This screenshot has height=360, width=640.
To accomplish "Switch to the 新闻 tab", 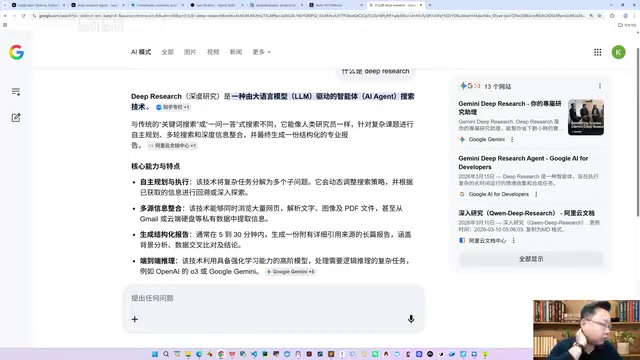I will tap(236, 52).
